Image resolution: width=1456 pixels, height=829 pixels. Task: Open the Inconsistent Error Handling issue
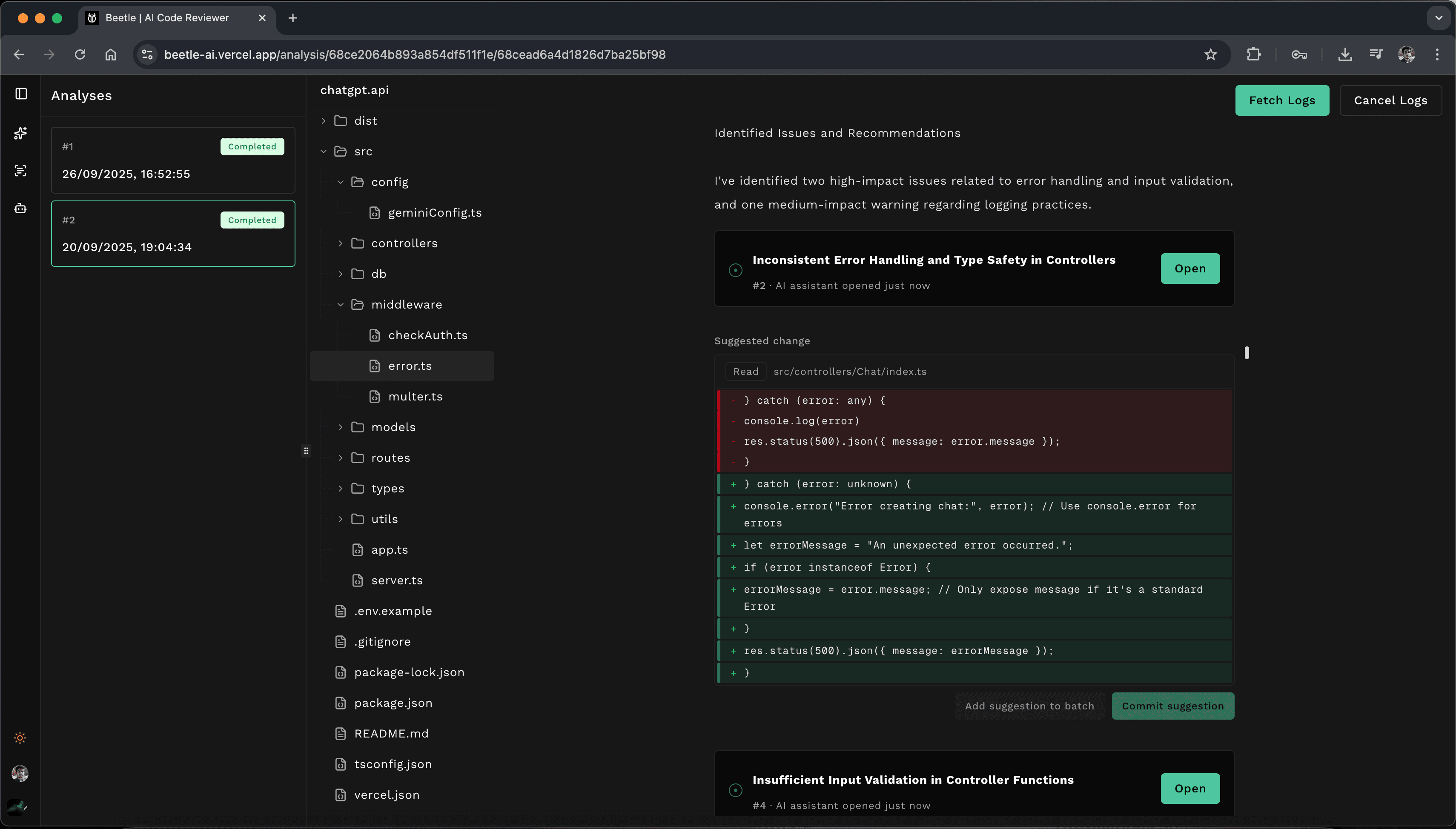point(1190,269)
